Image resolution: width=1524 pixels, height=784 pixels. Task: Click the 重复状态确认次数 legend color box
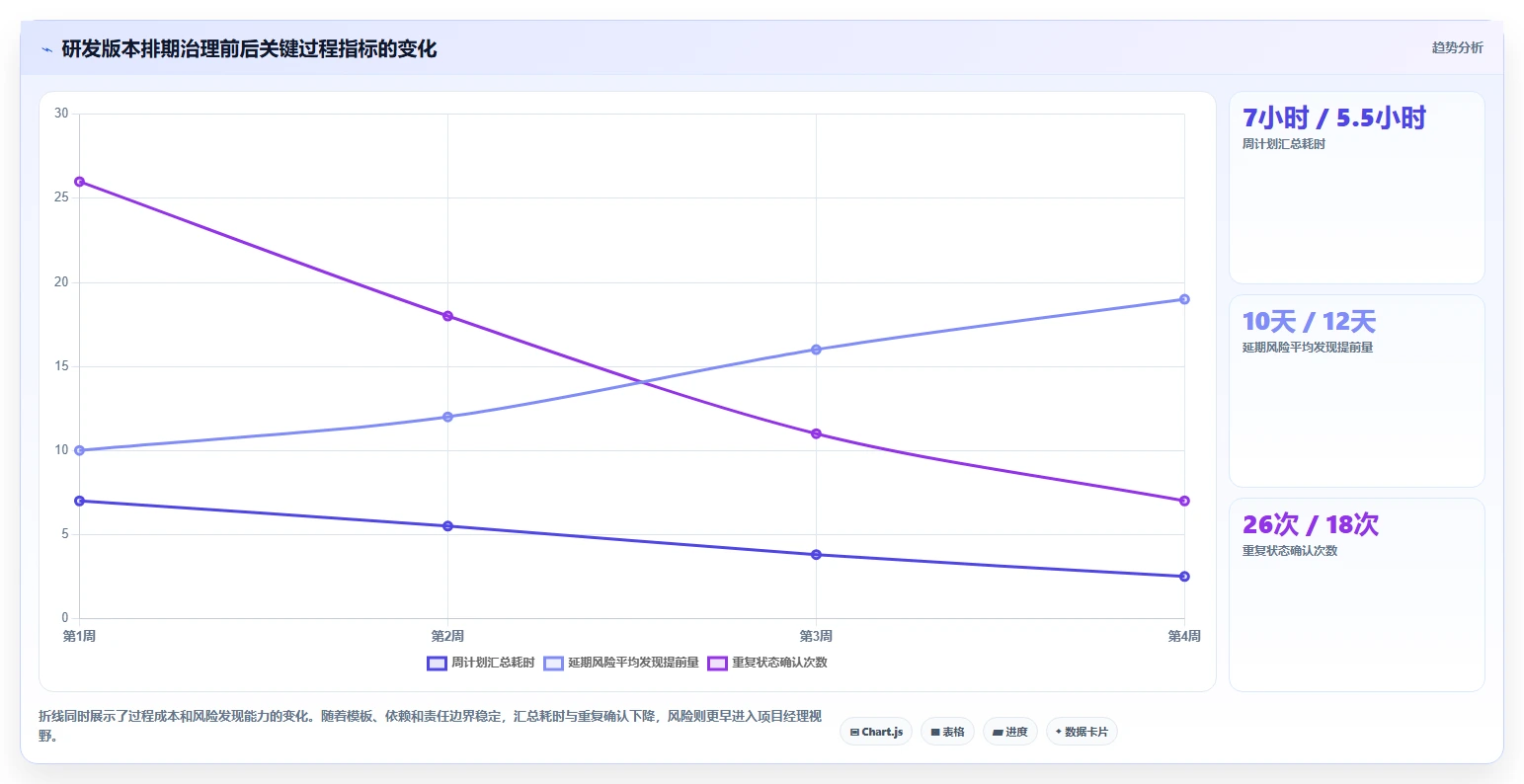pos(718,663)
